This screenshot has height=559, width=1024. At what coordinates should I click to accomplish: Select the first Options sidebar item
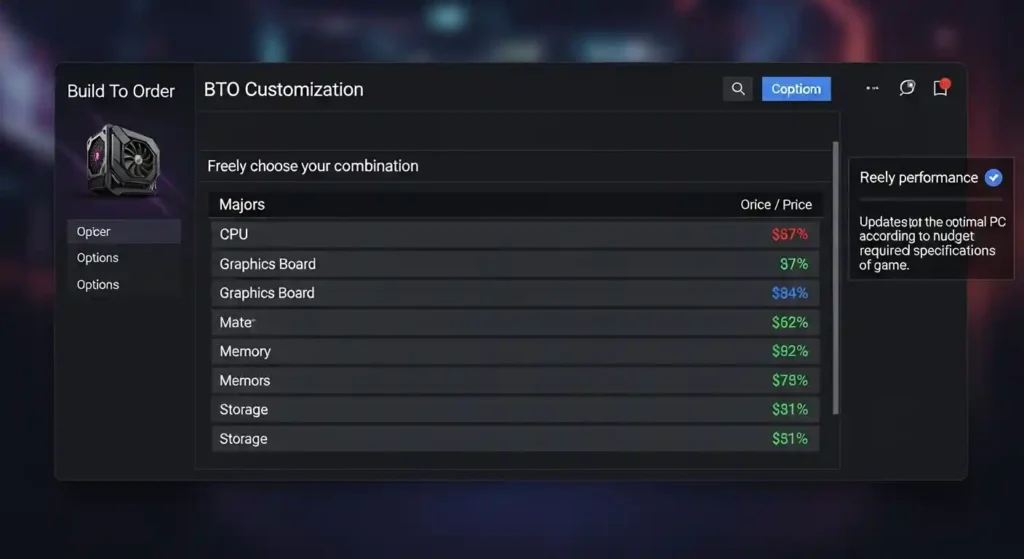click(x=98, y=258)
